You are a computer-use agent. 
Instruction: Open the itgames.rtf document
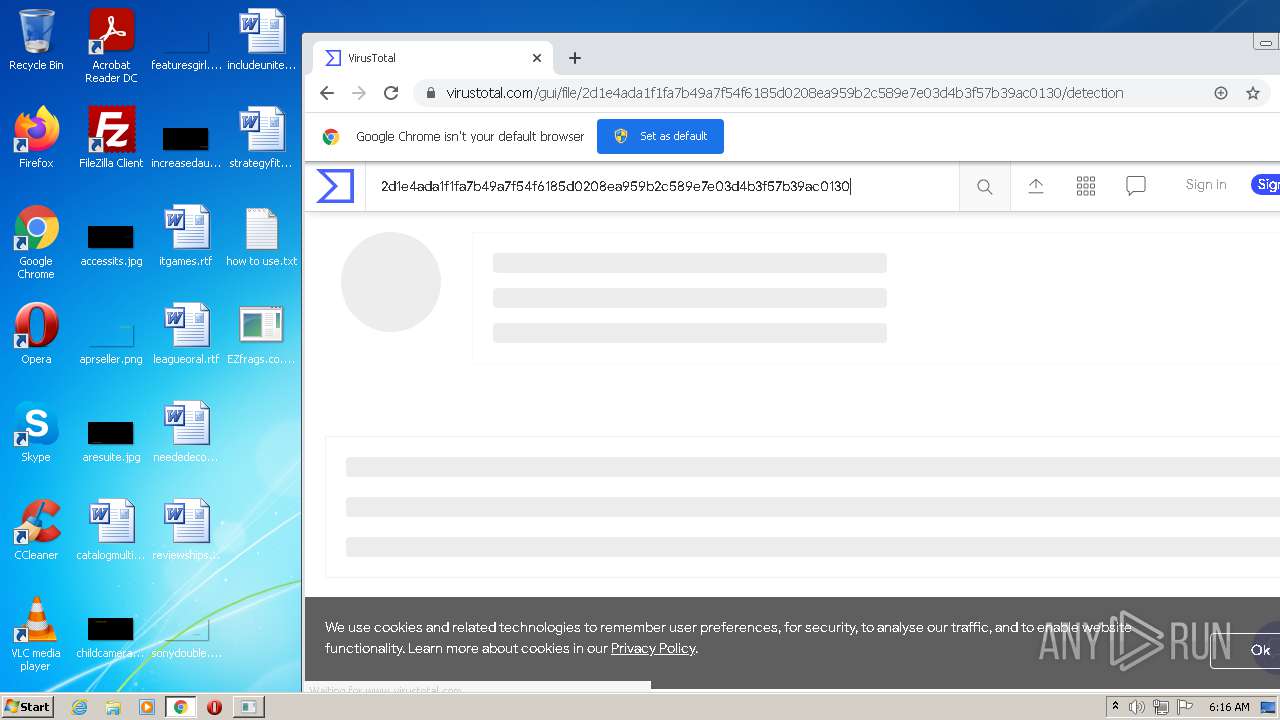coord(186,236)
